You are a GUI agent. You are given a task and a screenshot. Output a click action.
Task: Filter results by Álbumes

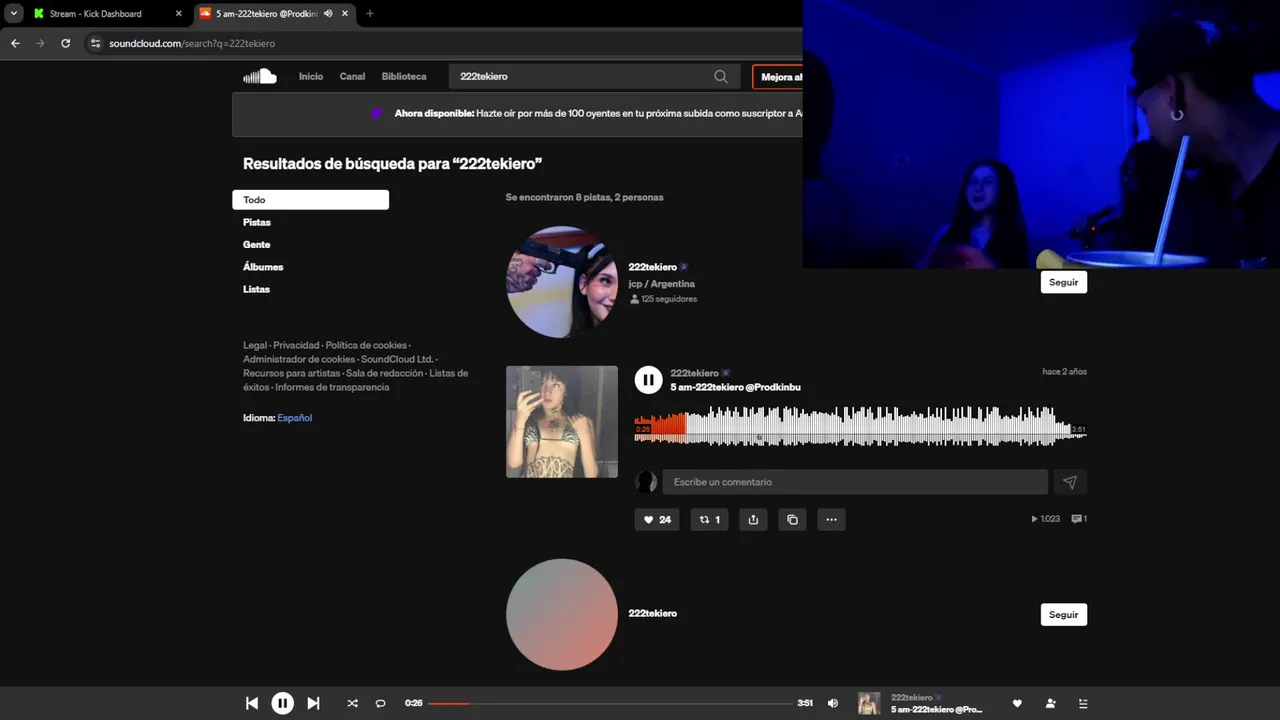tap(263, 267)
